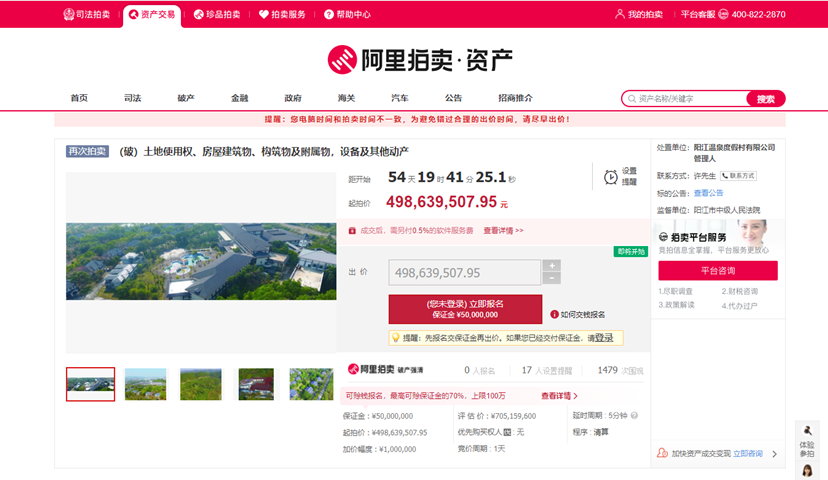Open the 司法 navigation item
828x480 pixels.
(x=133, y=98)
